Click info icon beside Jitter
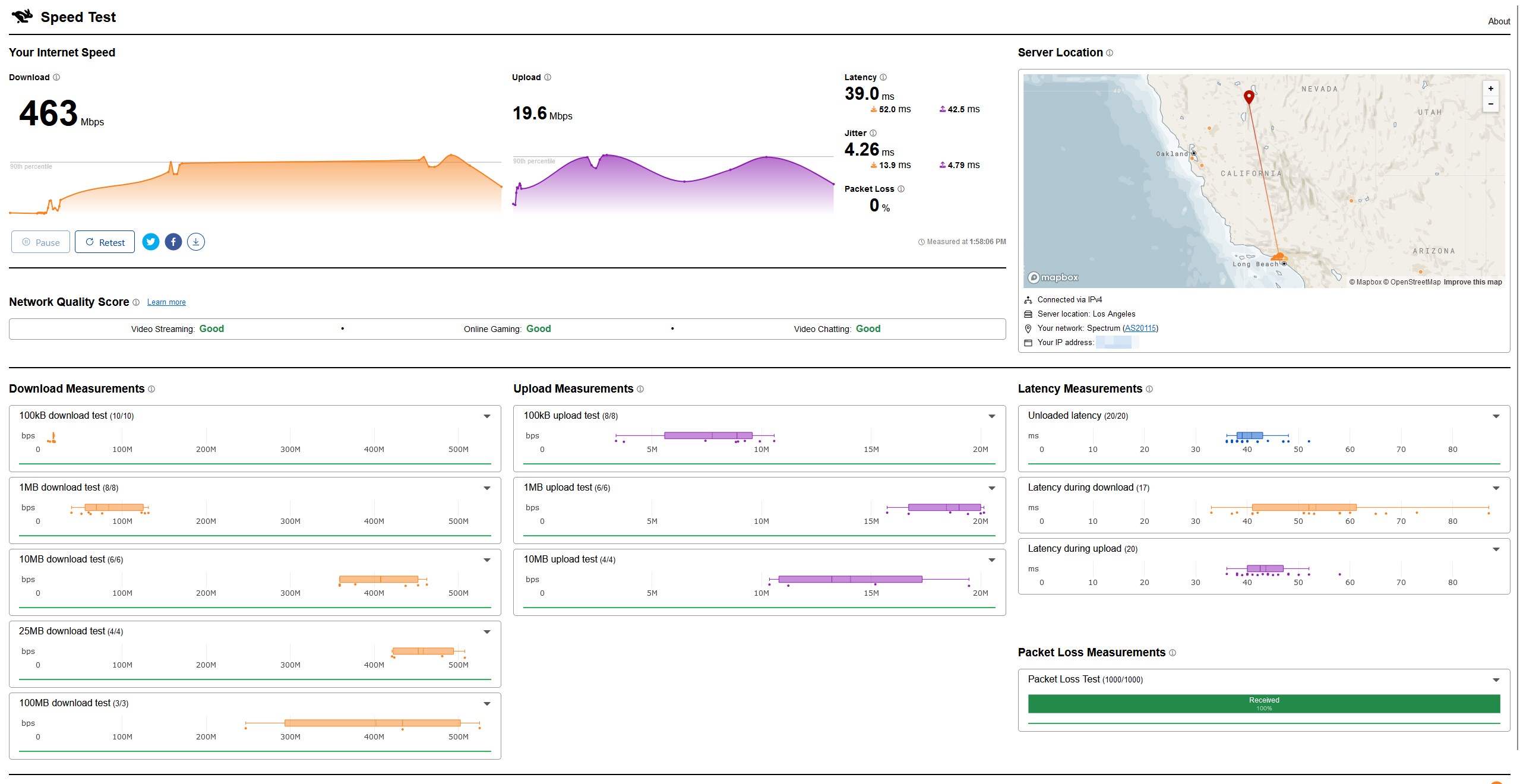Image resolution: width=1520 pixels, height=784 pixels. click(x=873, y=133)
